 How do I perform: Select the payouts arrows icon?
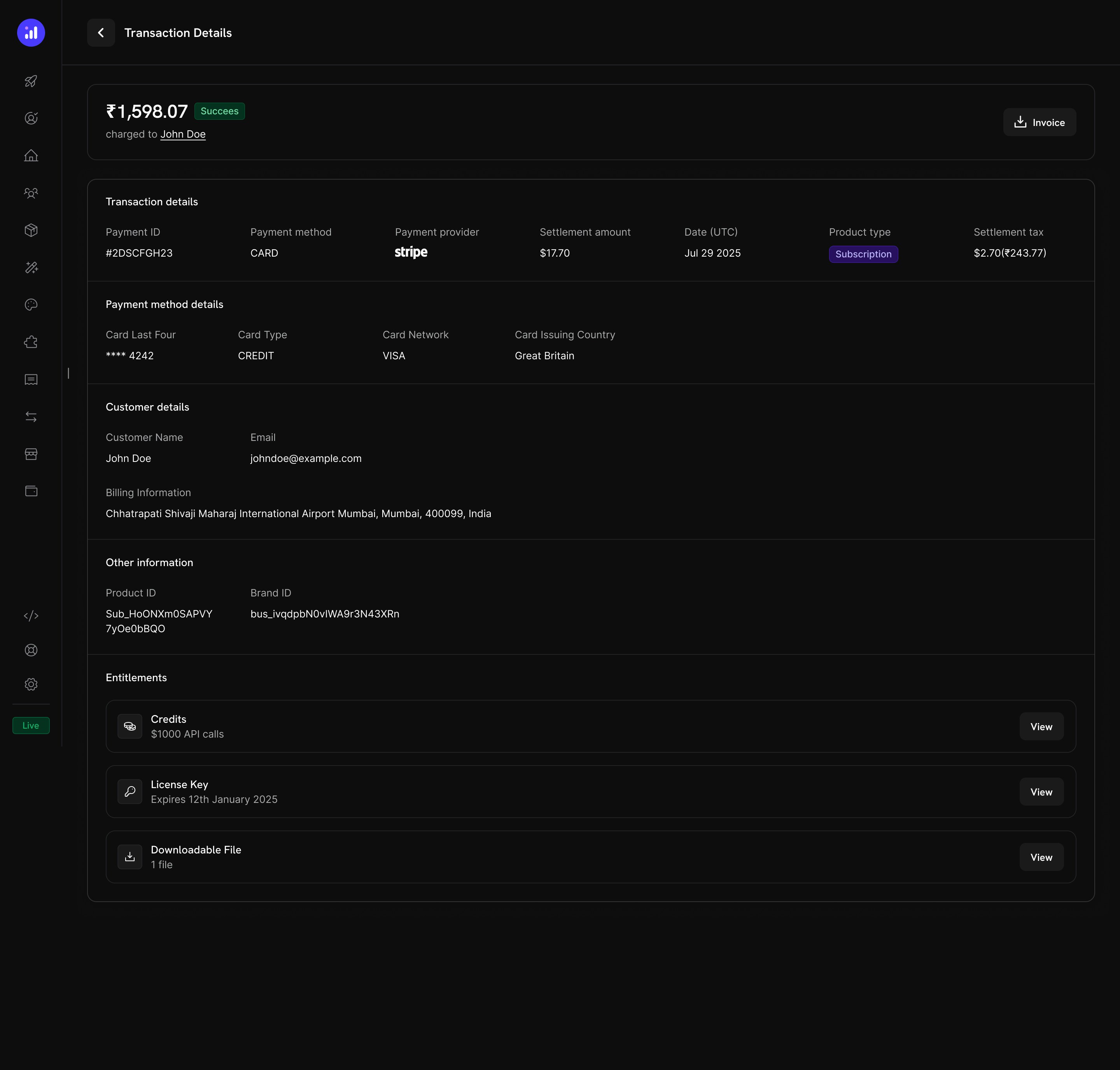(x=31, y=416)
